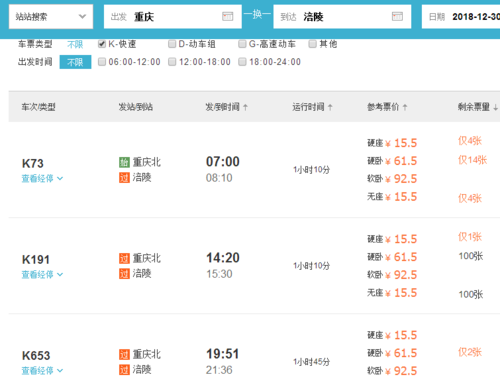Click 仅14张 remaining tickets for K73

[x=472, y=160]
